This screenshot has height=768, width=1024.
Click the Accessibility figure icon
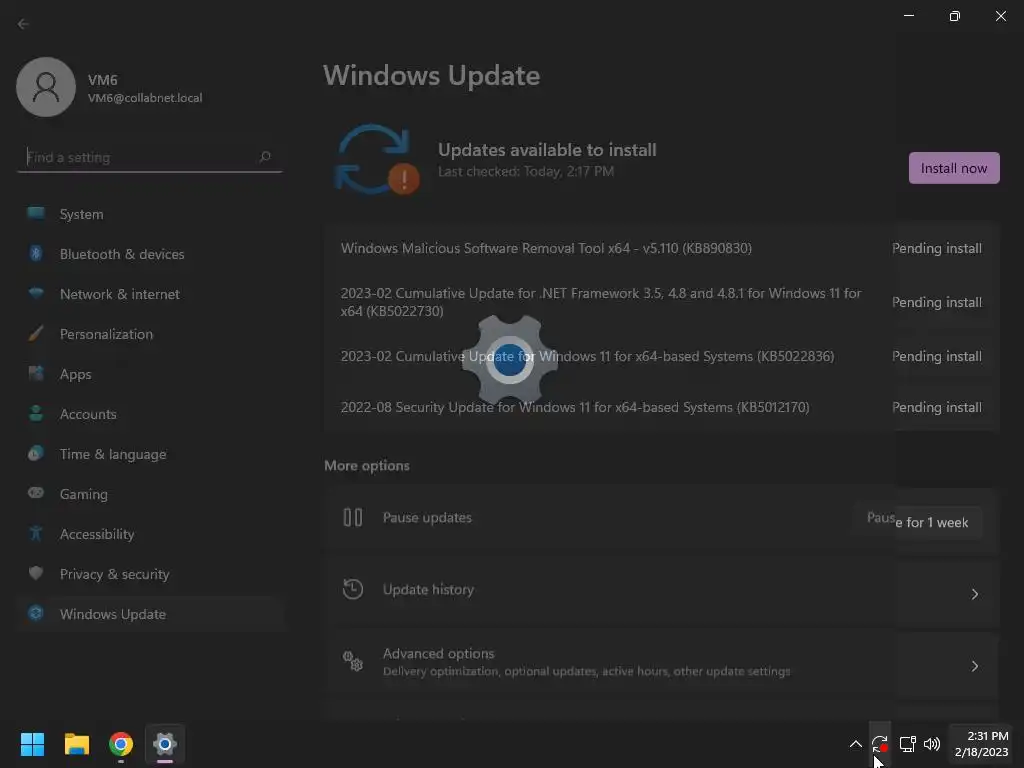(36, 533)
